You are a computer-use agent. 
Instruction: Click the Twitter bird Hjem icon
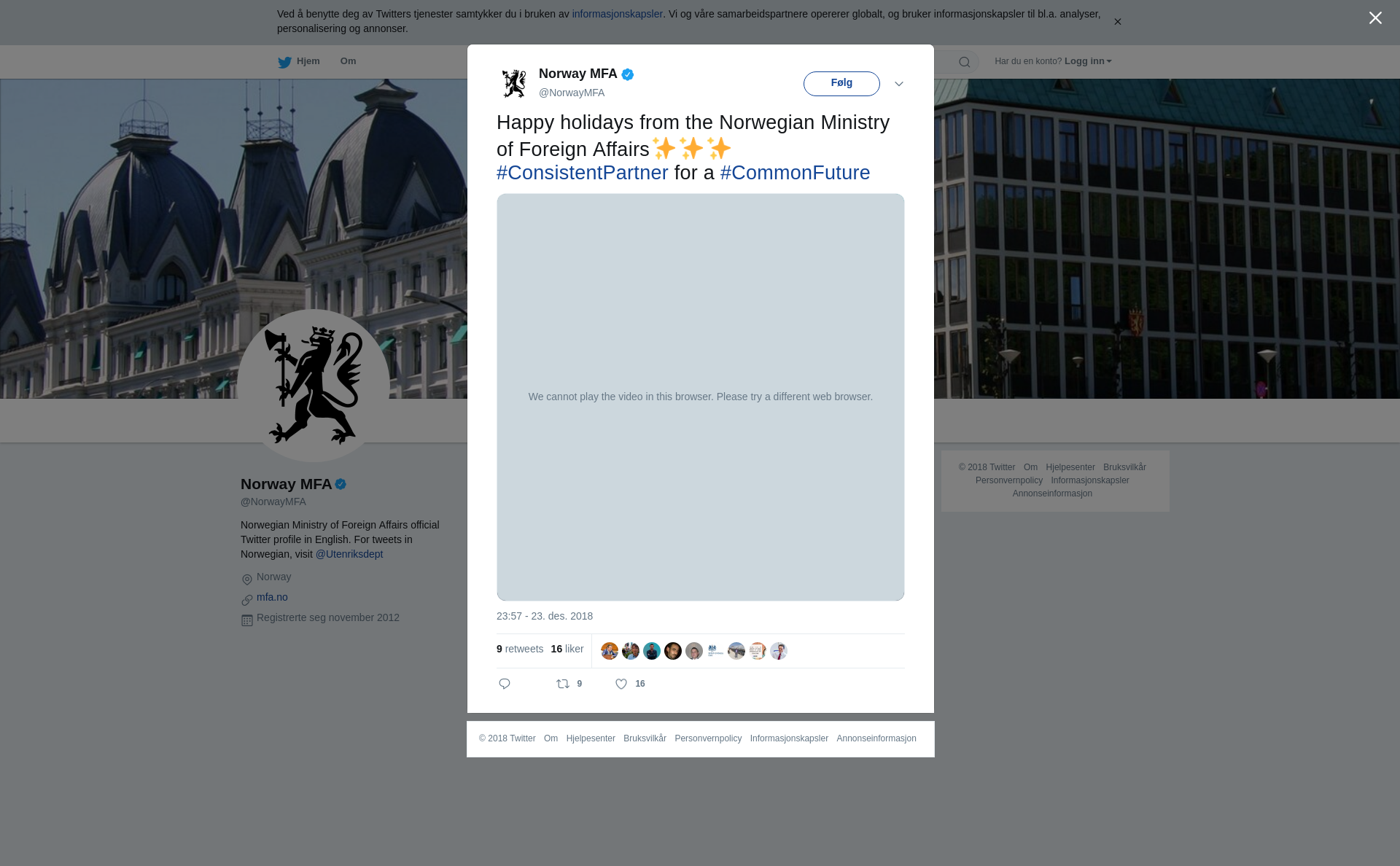click(284, 62)
